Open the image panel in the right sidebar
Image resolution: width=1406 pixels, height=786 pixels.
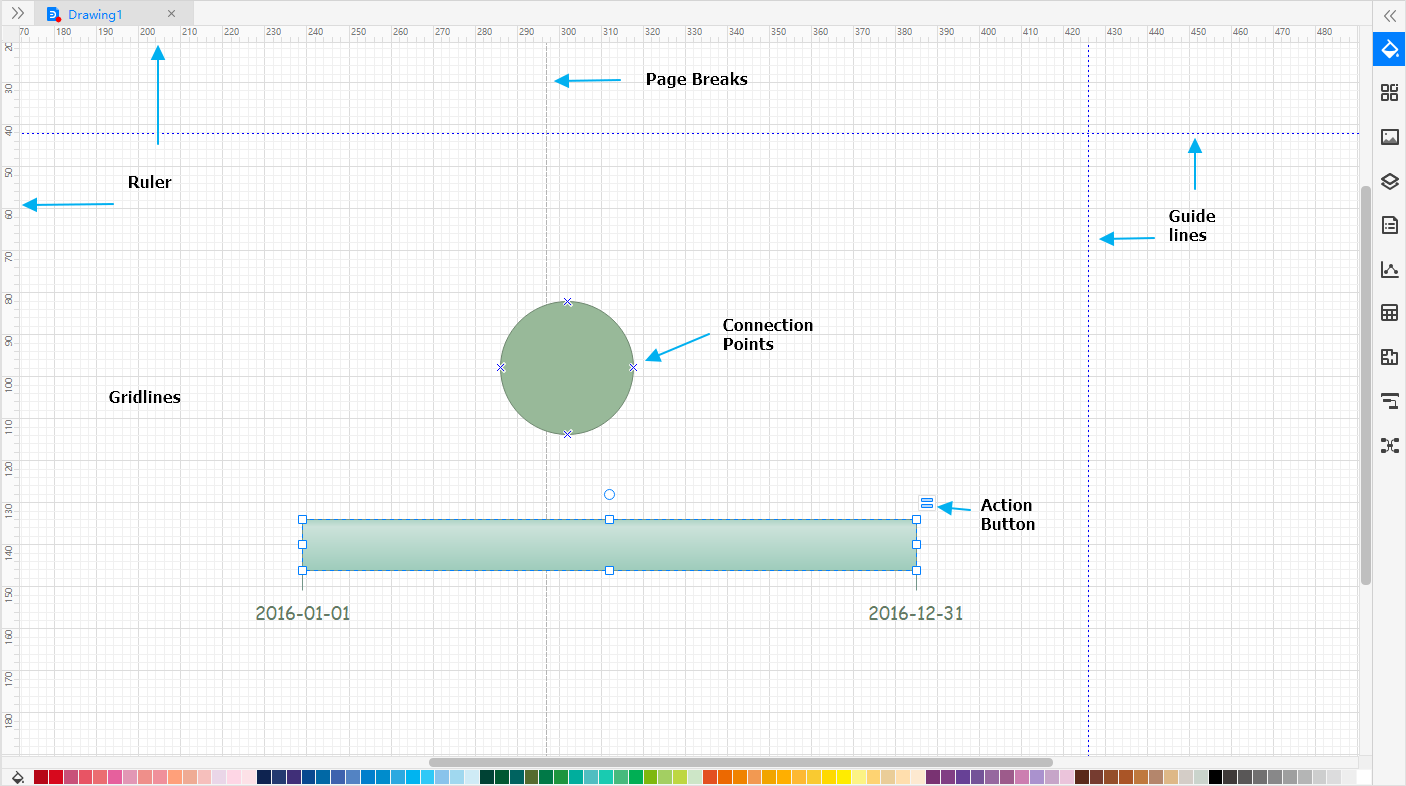(1389, 137)
